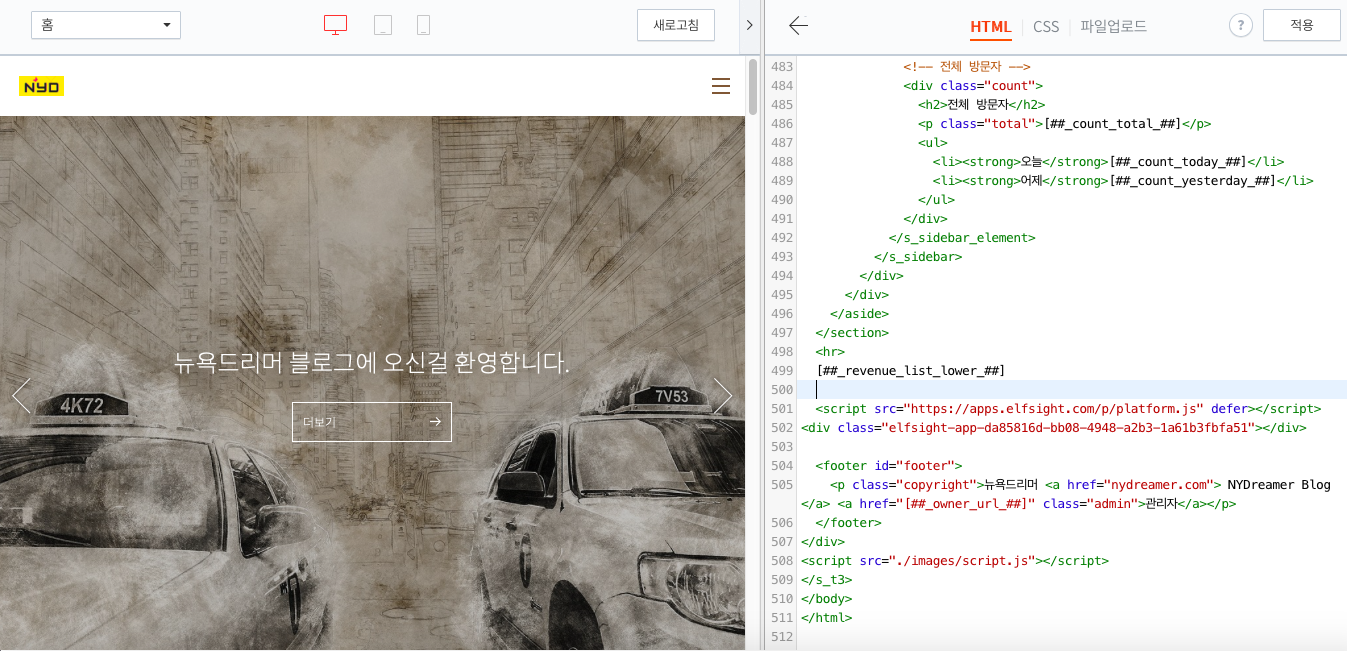Click the NYD logo in preview
The image size is (1347, 651).
coord(41,86)
